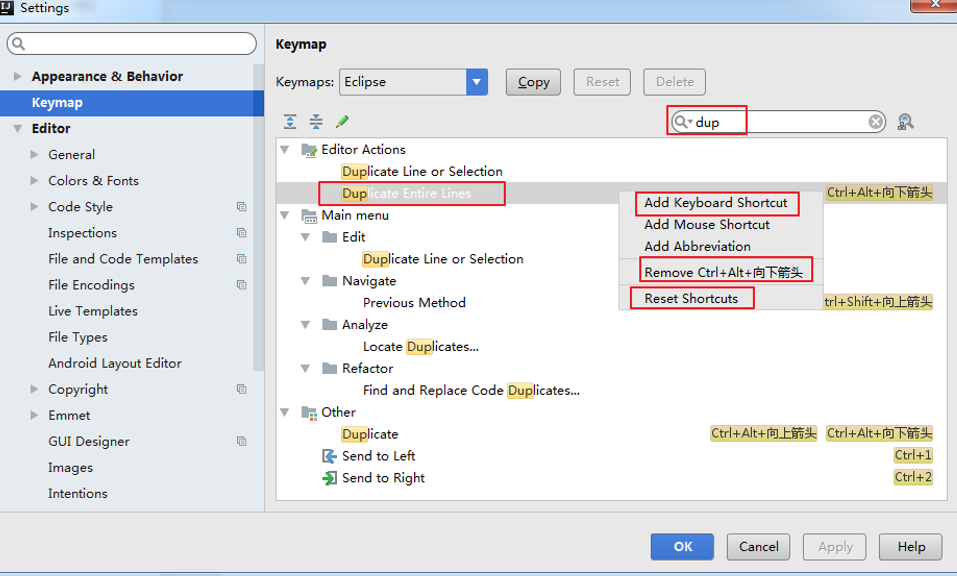Image resolution: width=957 pixels, height=576 pixels.
Task: Click the Collapse All icon in keymap toolbar
Action: 316,121
